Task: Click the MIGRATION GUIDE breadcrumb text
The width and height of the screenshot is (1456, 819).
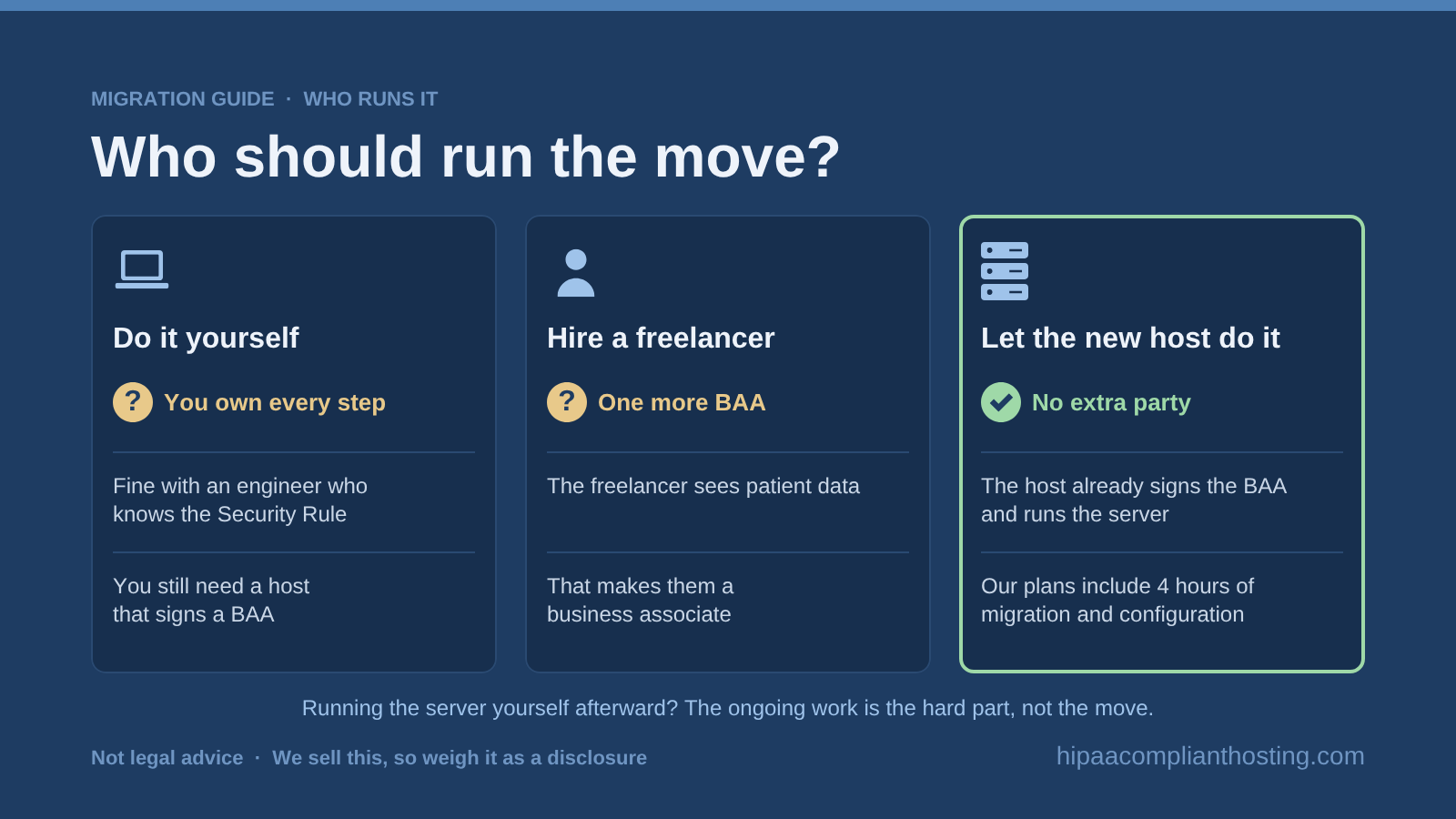Action: coord(183,99)
